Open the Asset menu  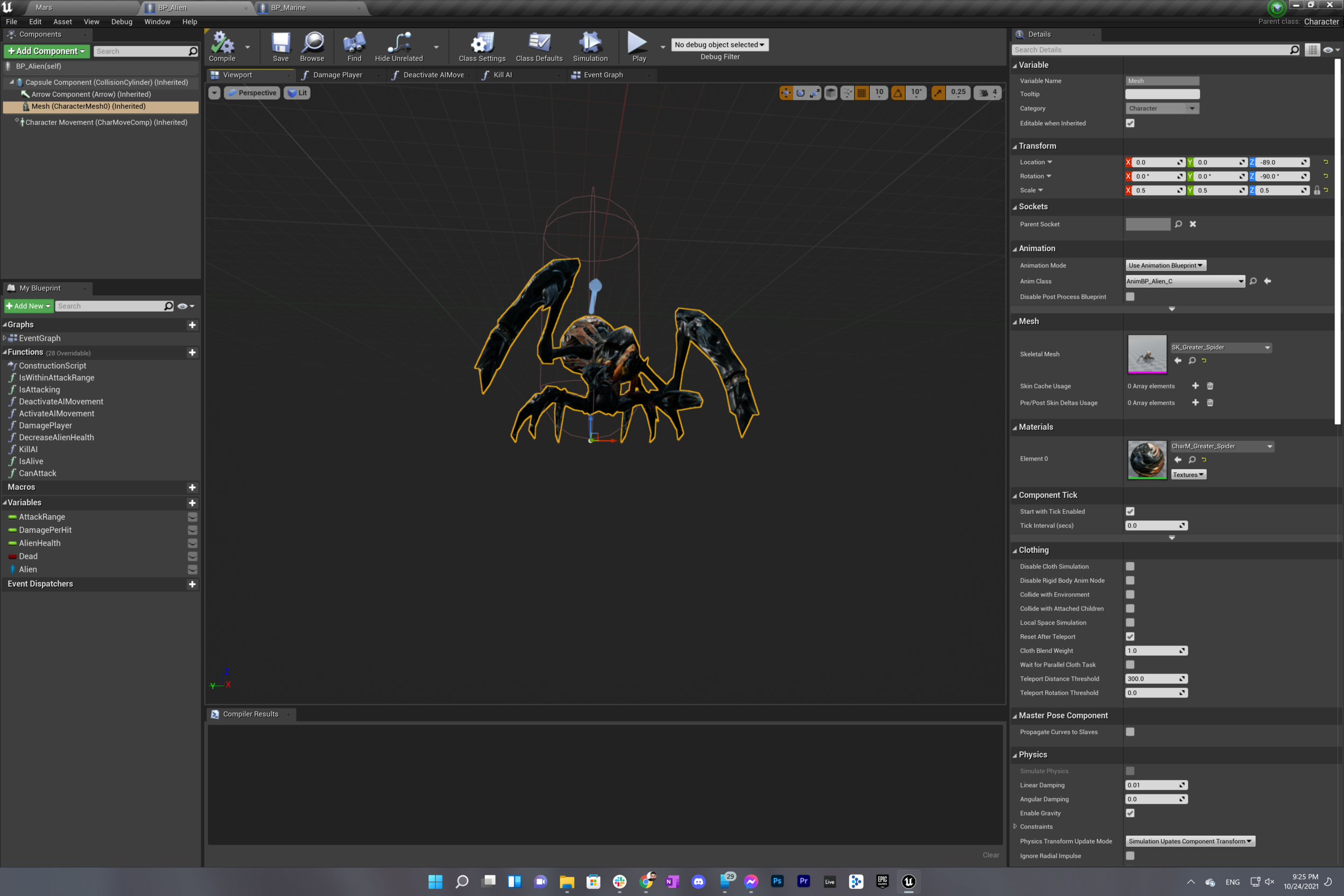tap(62, 21)
